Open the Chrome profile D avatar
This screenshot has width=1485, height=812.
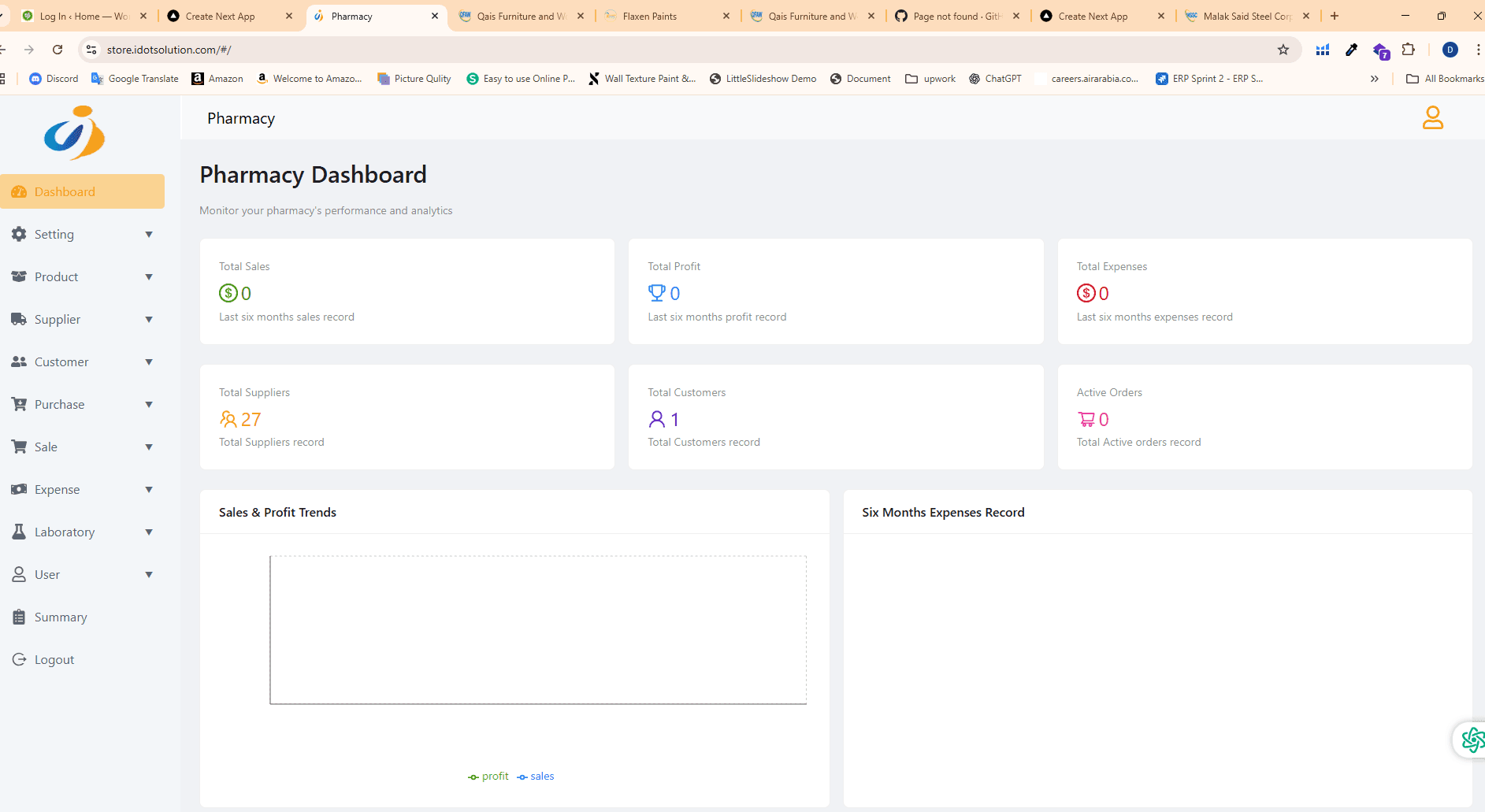[1450, 50]
